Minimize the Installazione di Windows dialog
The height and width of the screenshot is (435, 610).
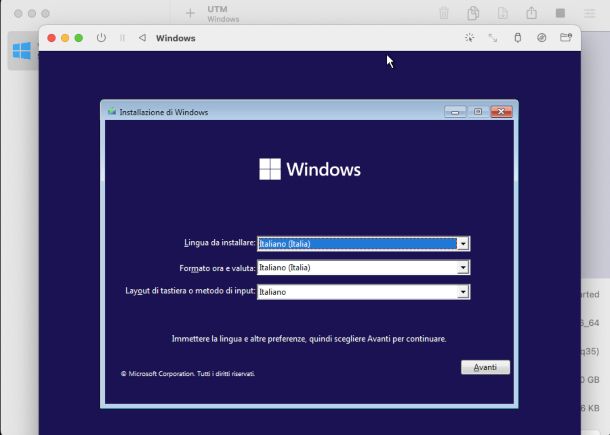tap(455, 112)
